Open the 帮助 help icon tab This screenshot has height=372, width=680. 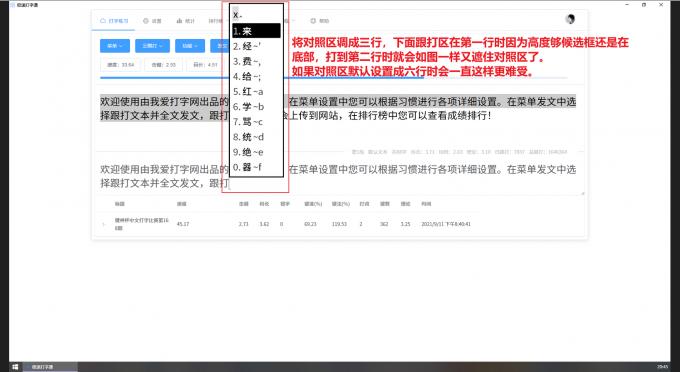pyautogui.click(x=320, y=21)
